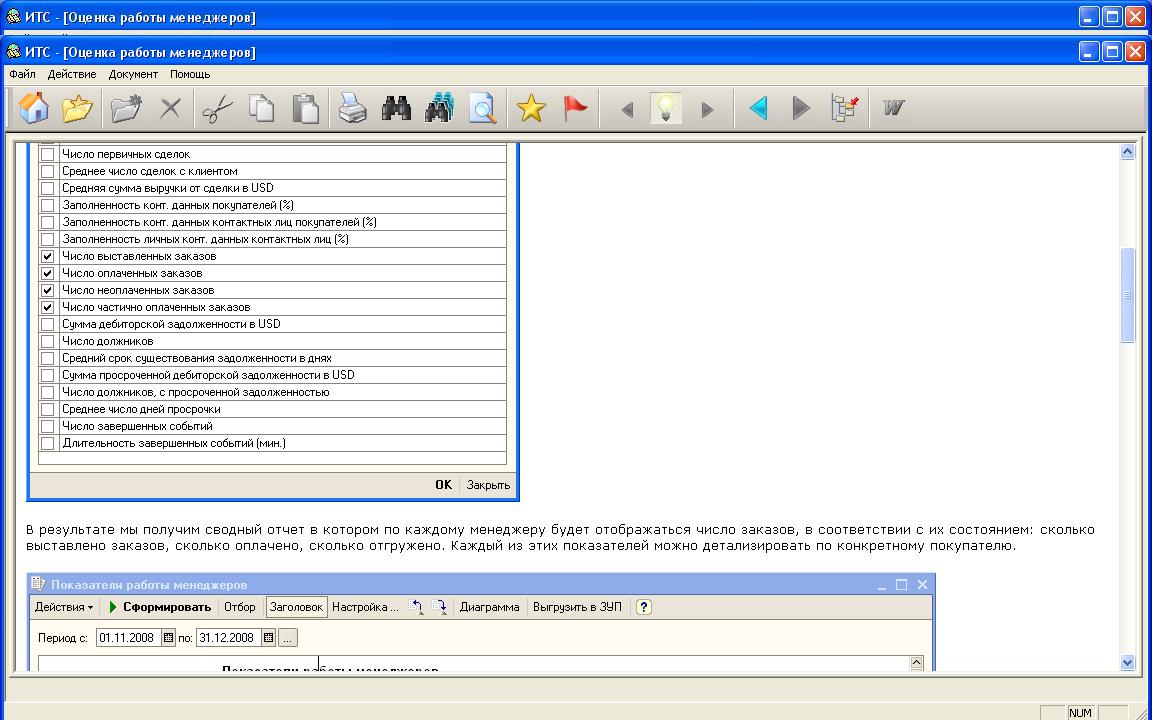Click the "Сформировать" button
This screenshot has height=720, width=1152.
coord(160,607)
